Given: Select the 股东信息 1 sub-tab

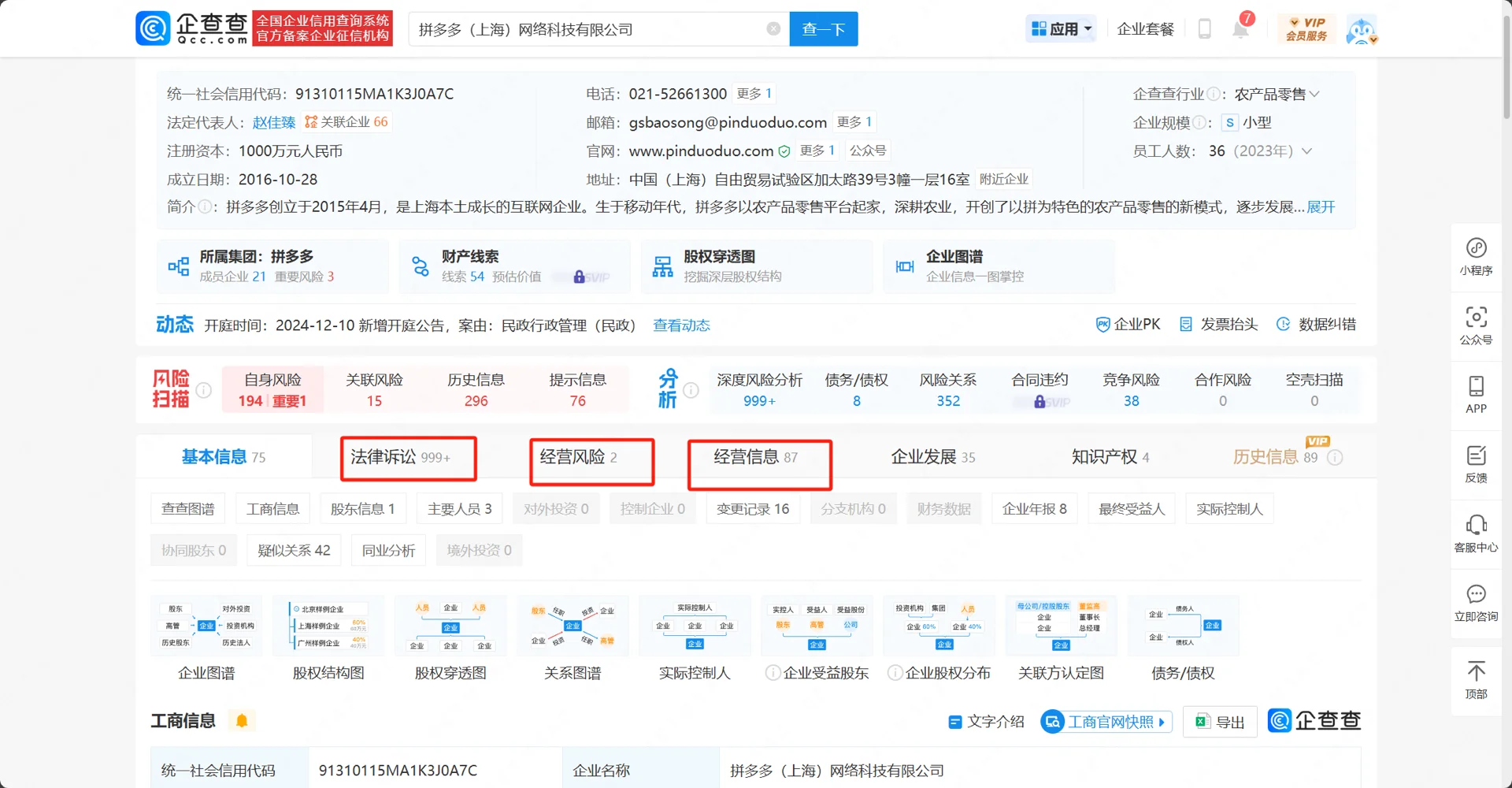Looking at the screenshot, I should pyautogui.click(x=363, y=509).
